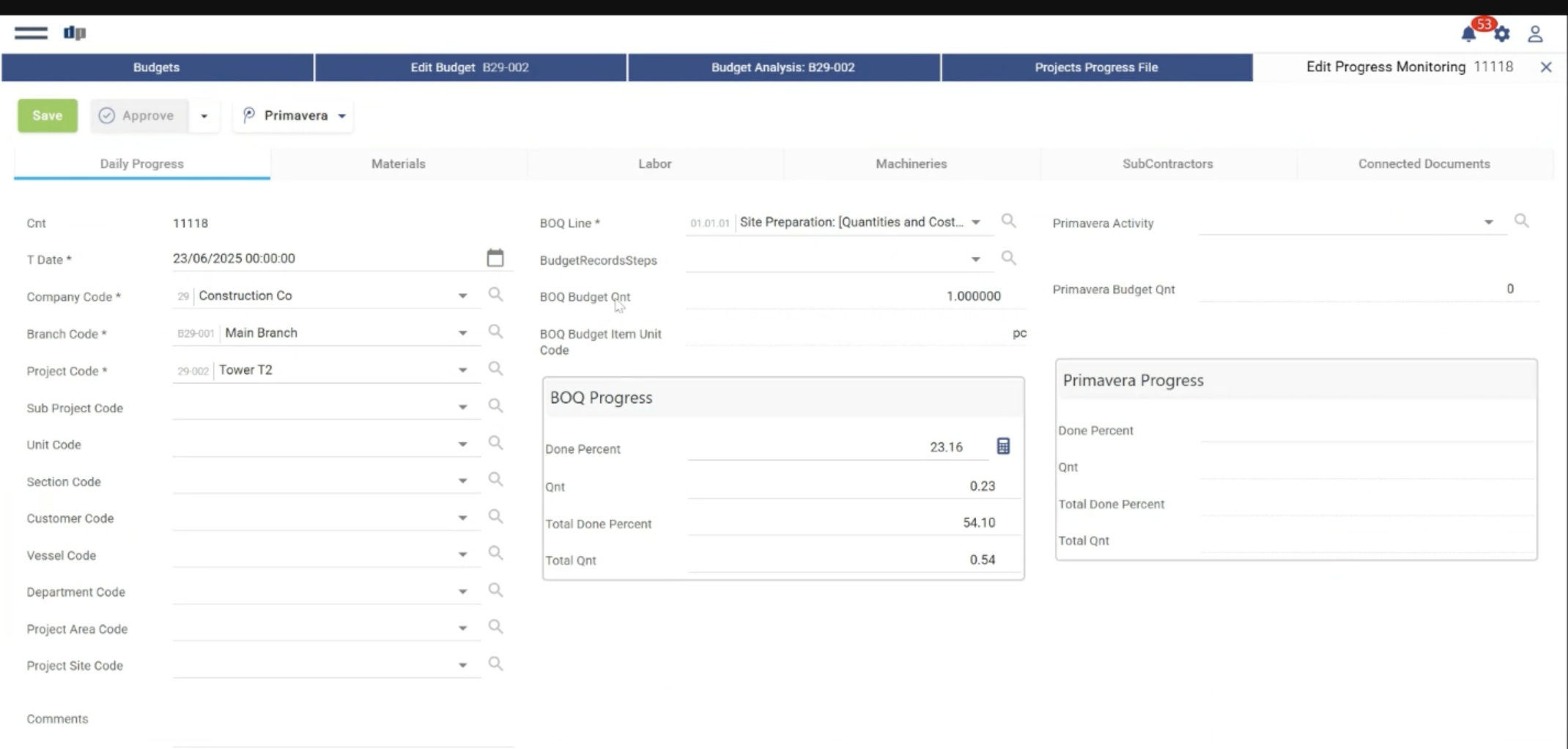Viewport: 1568px width, 749px height.
Task: Switch to the Materials tab
Action: click(398, 163)
